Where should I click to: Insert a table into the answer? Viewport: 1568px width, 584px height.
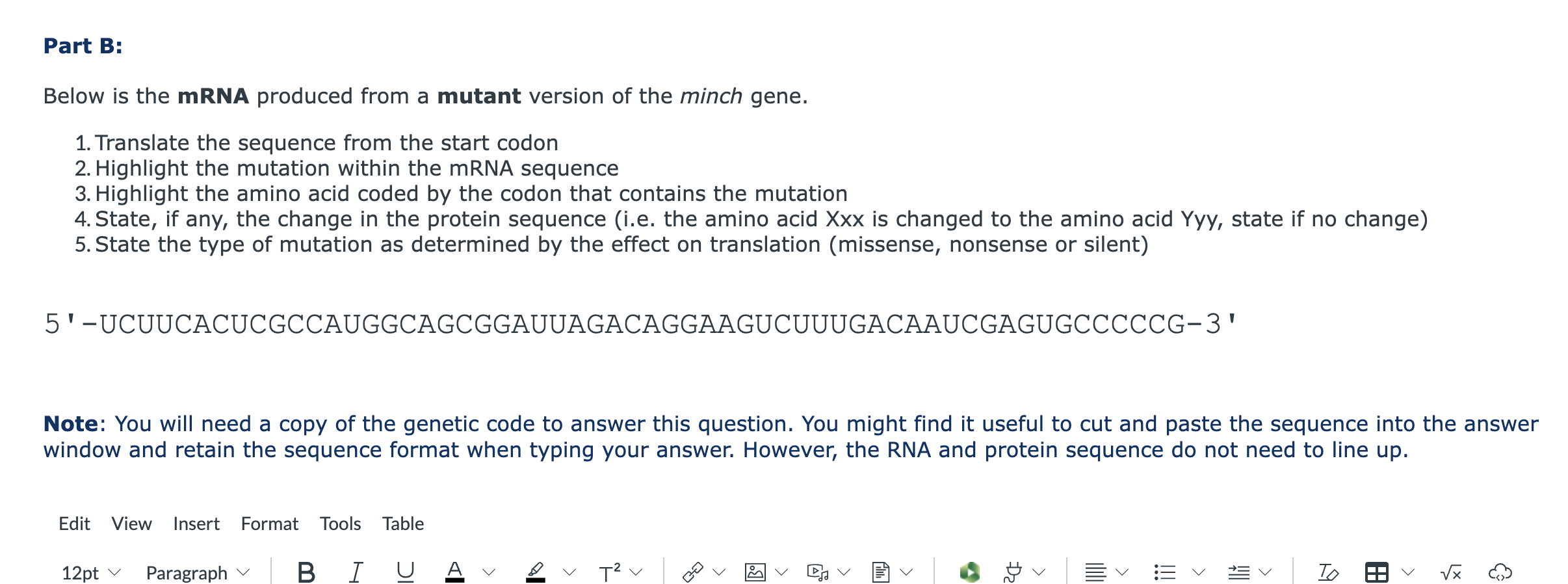pos(1378,572)
